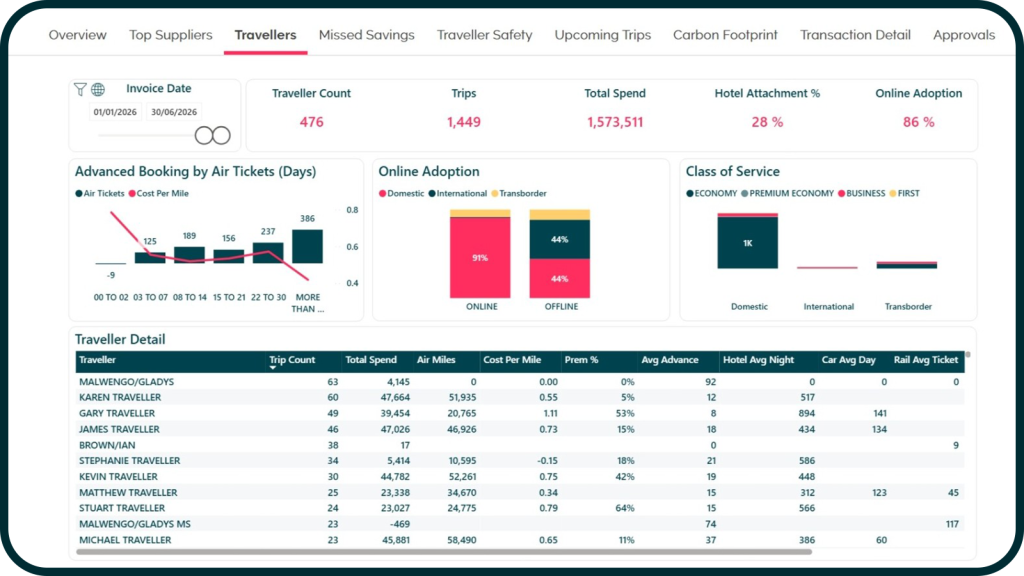Sort by the Cost Per Mile column header
The width and height of the screenshot is (1024, 576).
[512, 360]
